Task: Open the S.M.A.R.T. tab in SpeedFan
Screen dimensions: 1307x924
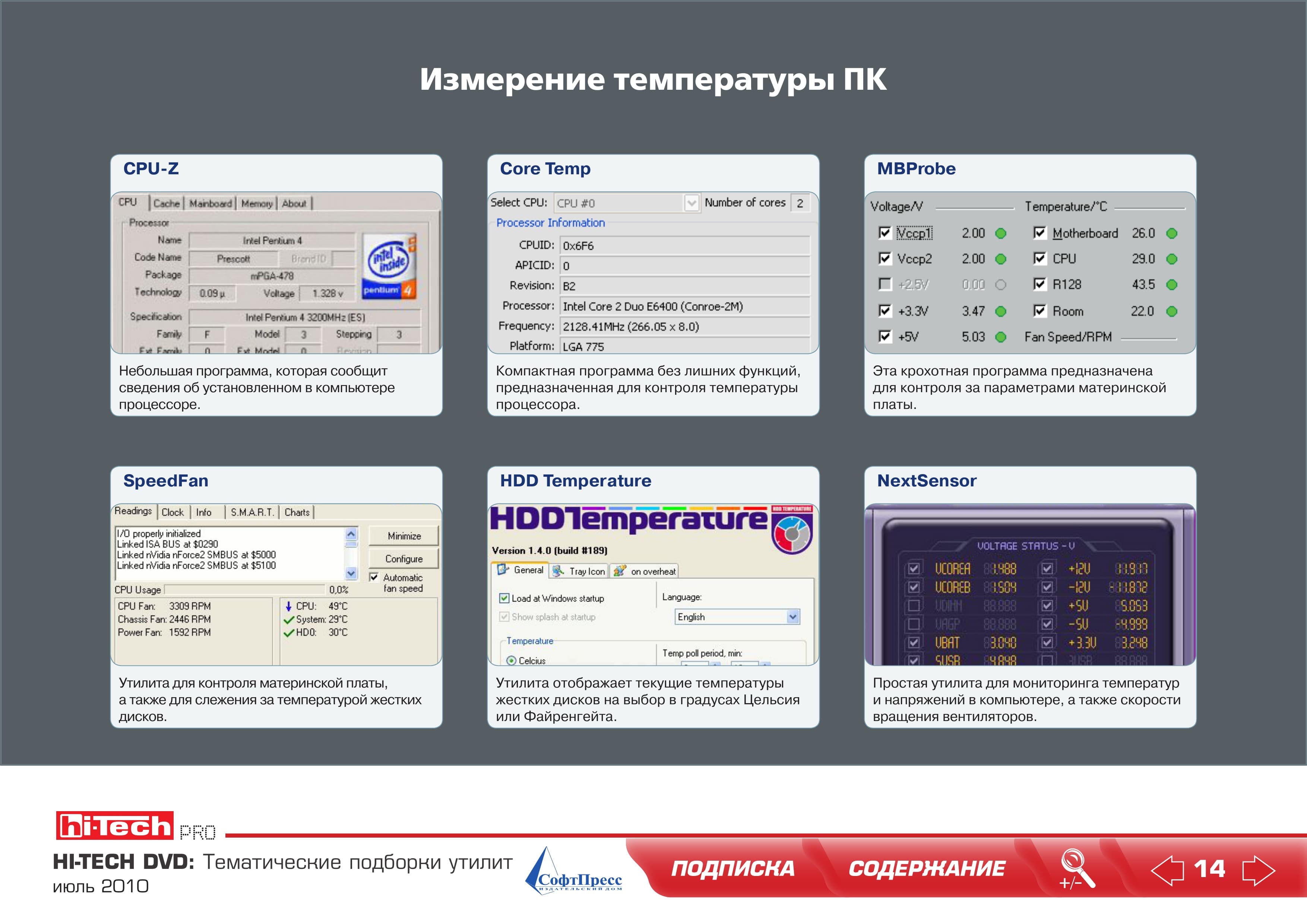Action: pos(251,512)
